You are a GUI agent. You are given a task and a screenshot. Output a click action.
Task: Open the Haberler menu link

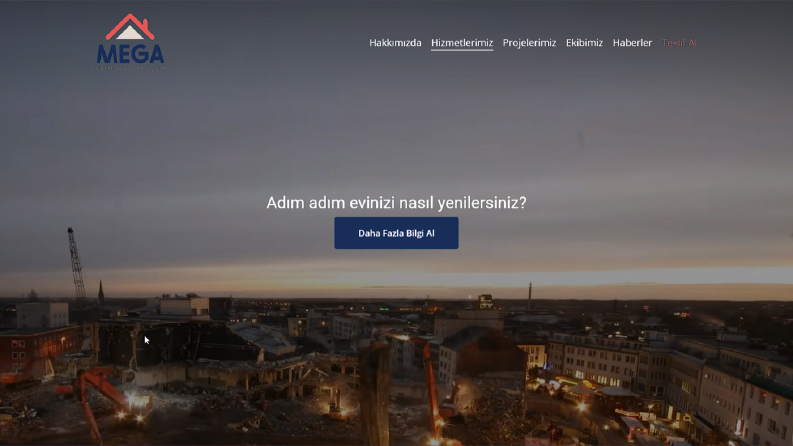pyautogui.click(x=632, y=43)
